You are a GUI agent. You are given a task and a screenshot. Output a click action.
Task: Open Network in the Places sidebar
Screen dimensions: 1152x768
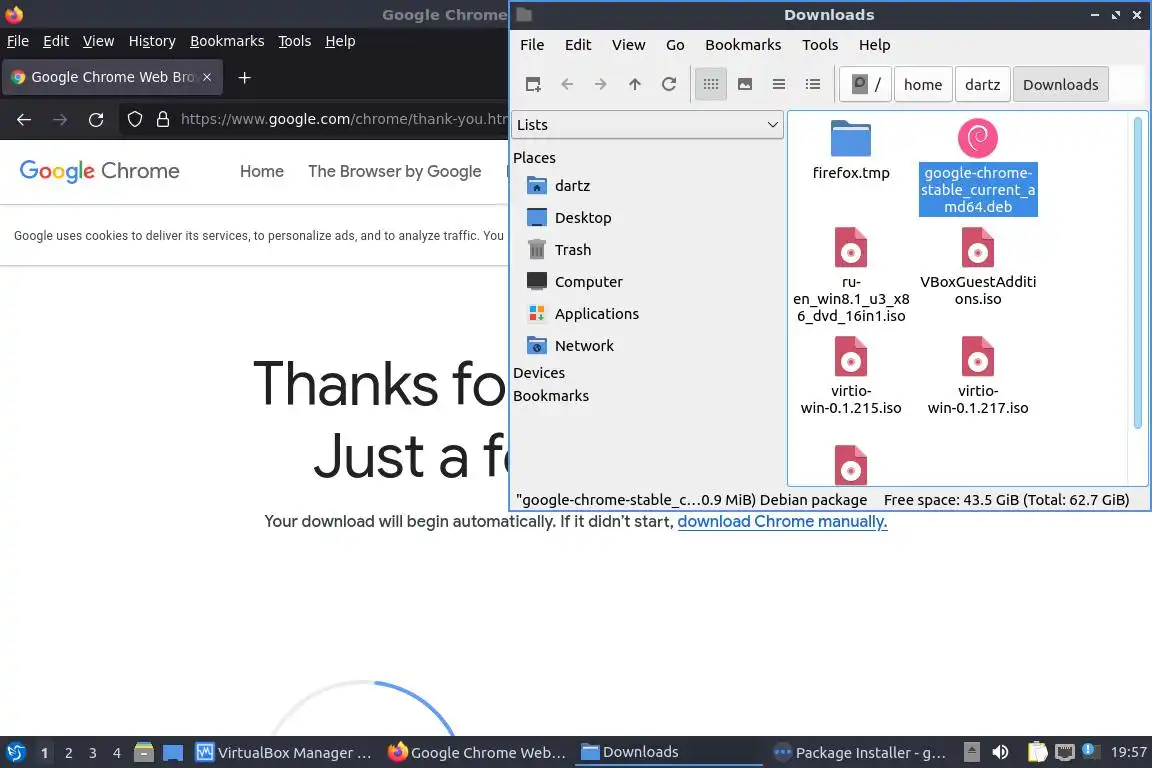click(569, 345)
